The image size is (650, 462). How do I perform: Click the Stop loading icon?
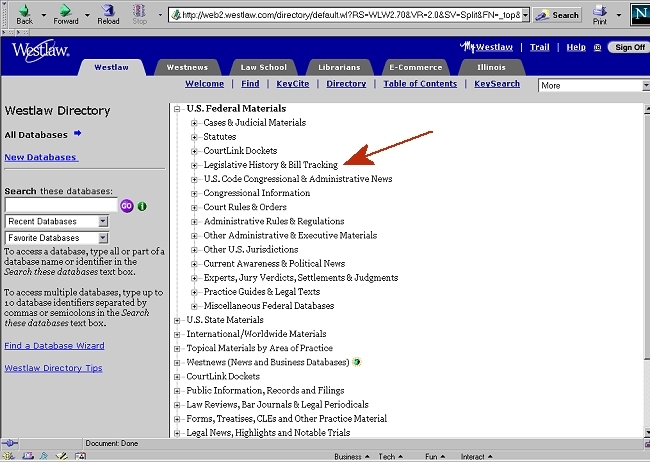[x=139, y=15]
